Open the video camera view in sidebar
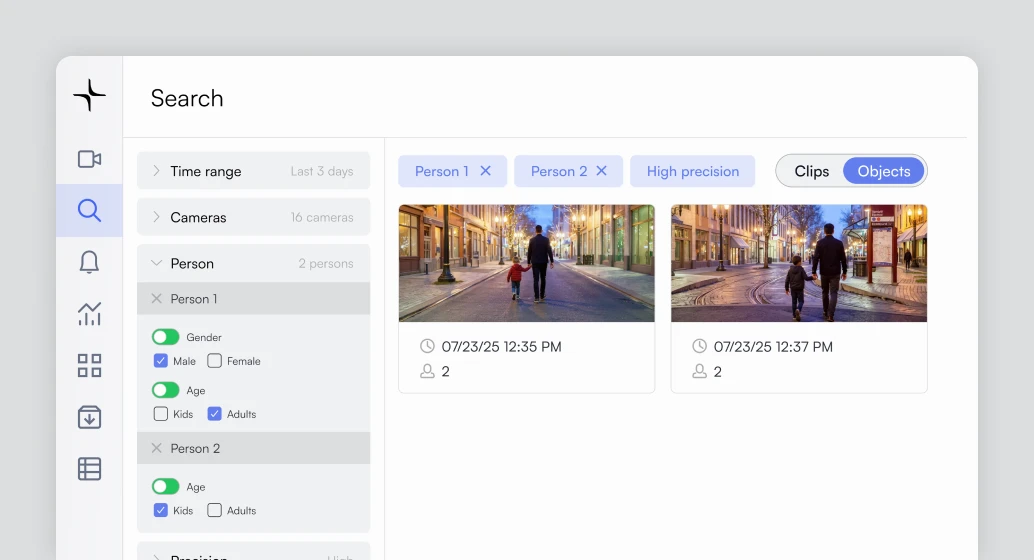The width and height of the screenshot is (1034, 560). [89, 159]
